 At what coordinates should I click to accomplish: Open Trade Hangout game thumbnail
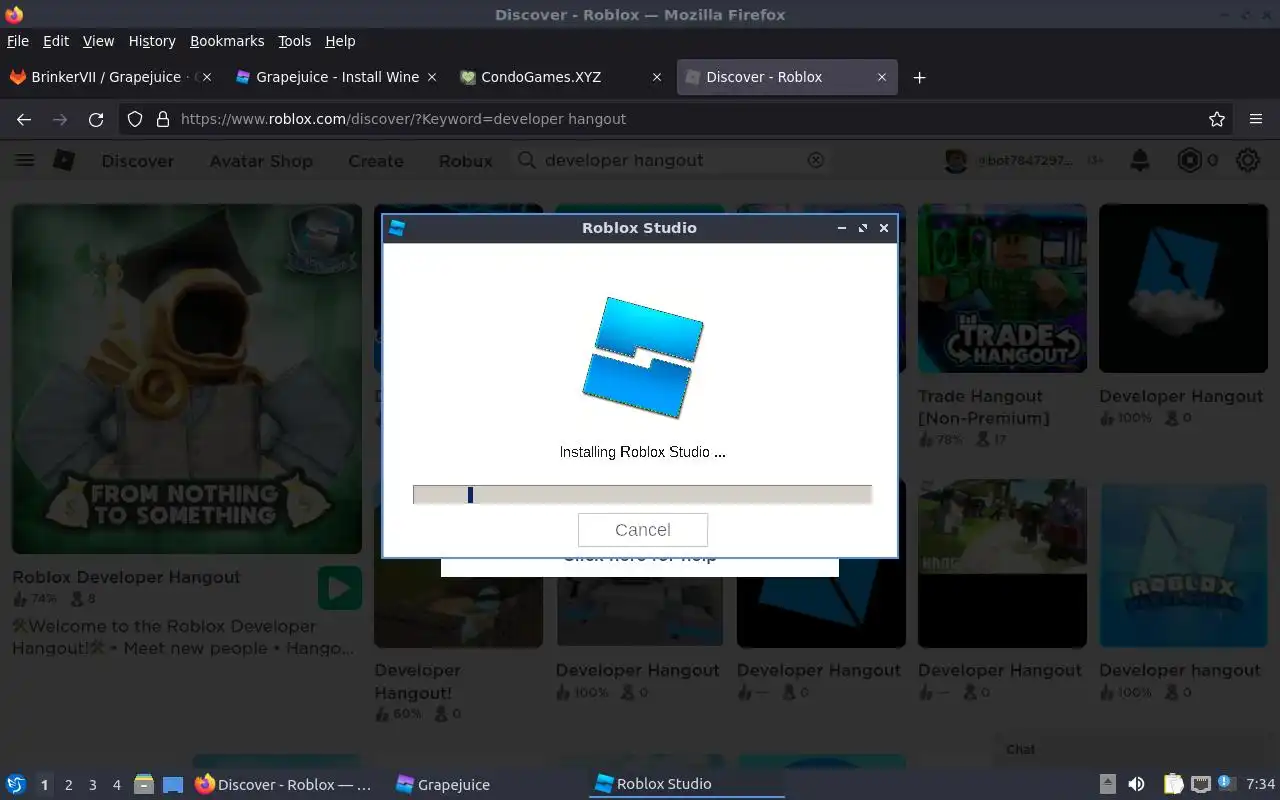click(x=1002, y=288)
